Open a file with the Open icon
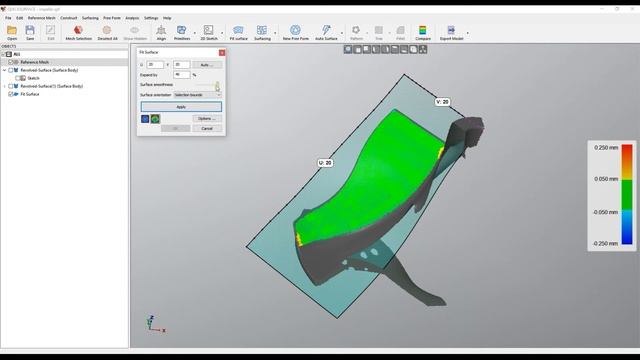Viewport: 640px width, 360px height. (x=12, y=30)
